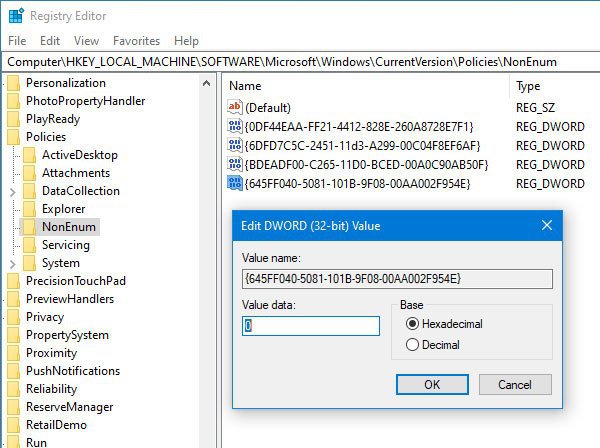Select the Decimal base radio button
The height and width of the screenshot is (448, 600).
tap(412, 345)
